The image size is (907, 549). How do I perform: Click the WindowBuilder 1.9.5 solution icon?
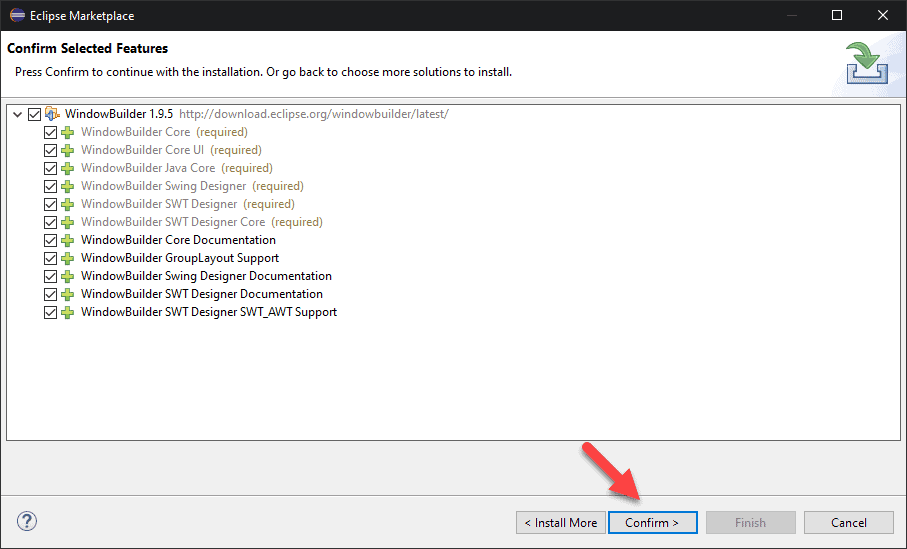pos(52,114)
